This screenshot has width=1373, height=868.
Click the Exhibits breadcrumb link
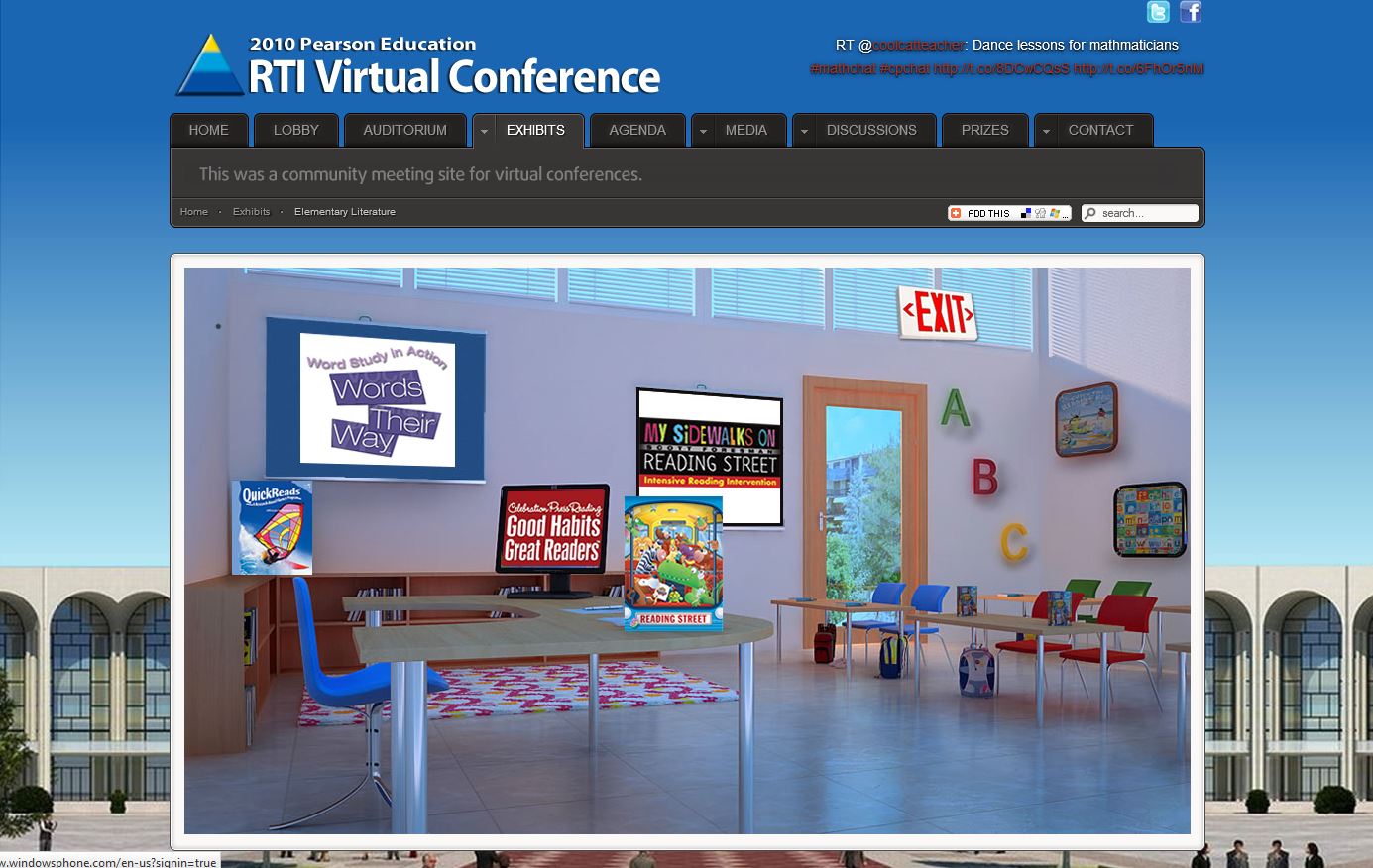pyautogui.click(x=251, y=212)
